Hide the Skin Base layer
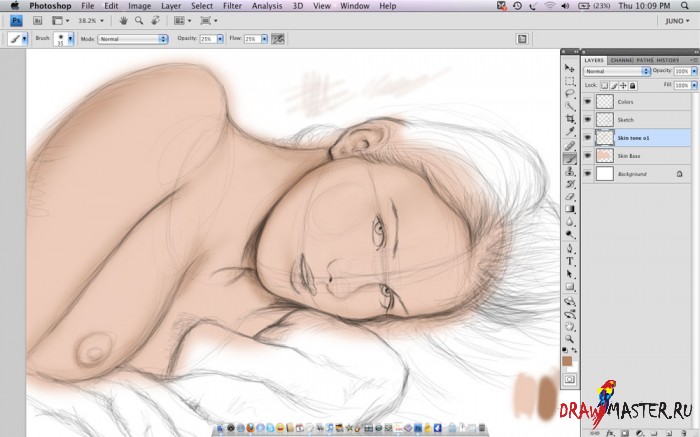 (x=588, y=156)
